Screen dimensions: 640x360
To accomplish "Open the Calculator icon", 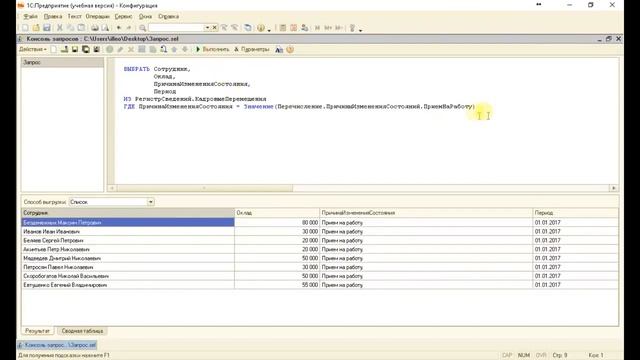I will pyautogui.click(x=282, y=28).
